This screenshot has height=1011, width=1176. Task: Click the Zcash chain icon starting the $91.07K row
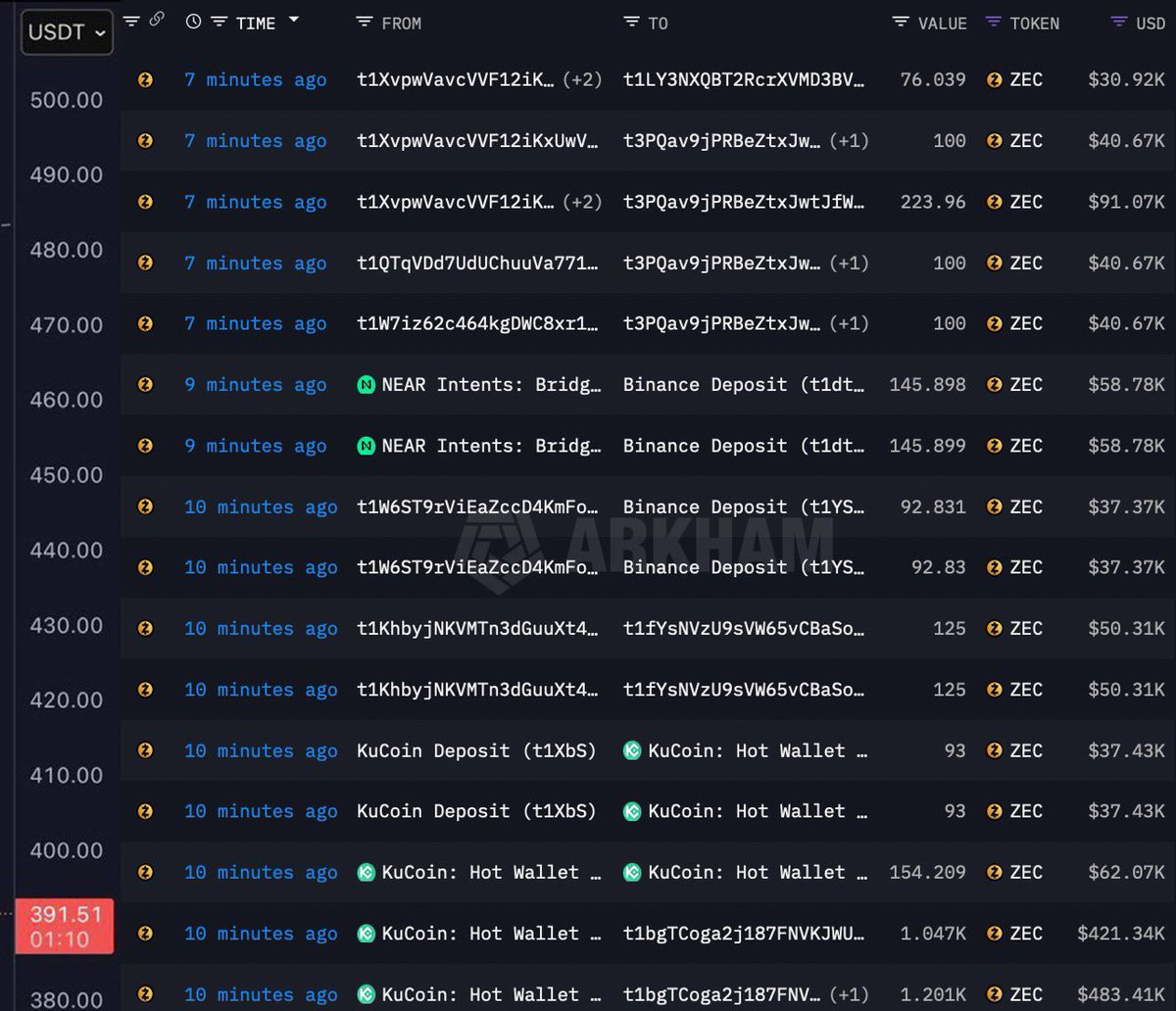pyautogui.click(x=145, y=202)
